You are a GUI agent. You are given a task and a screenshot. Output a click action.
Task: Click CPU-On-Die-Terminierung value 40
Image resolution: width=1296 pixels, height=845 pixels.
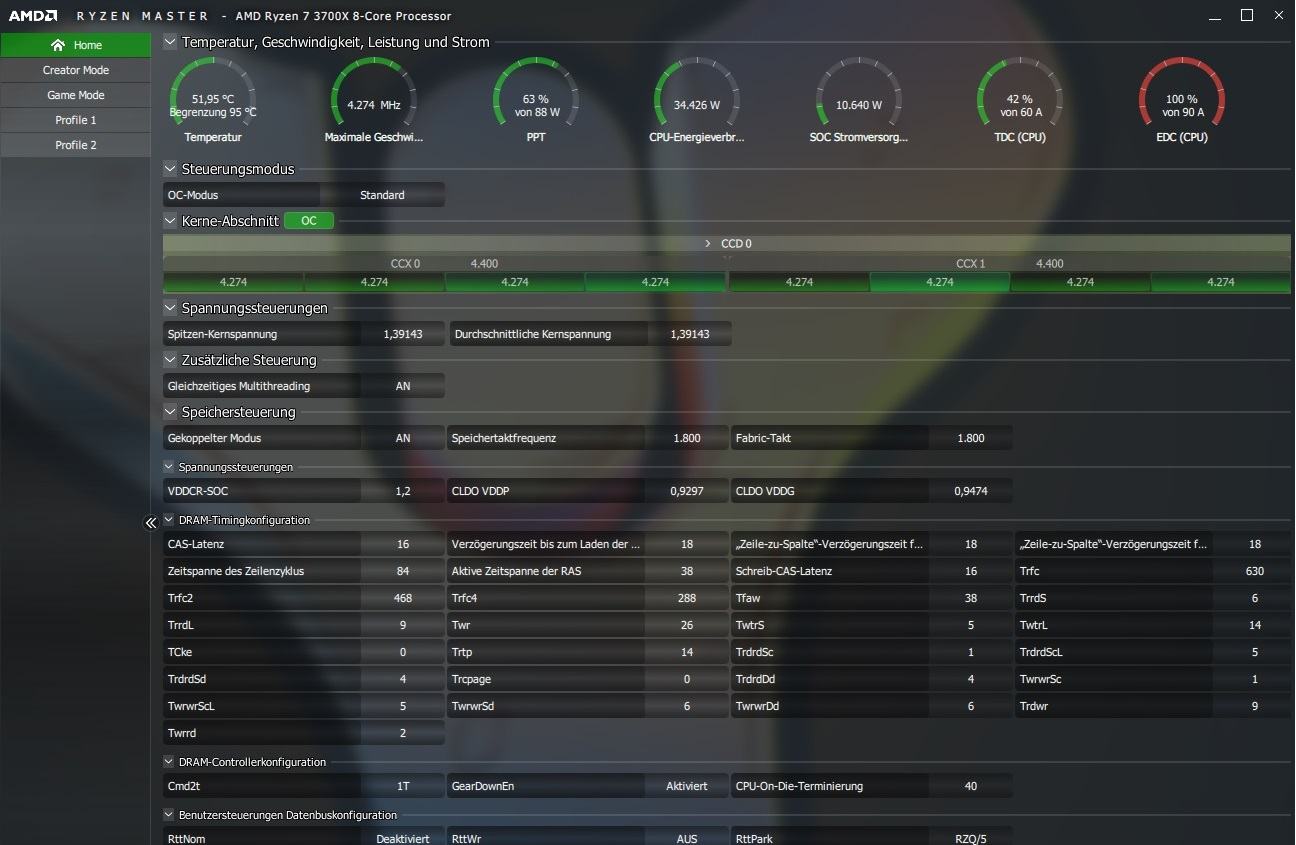pos(971,786)
